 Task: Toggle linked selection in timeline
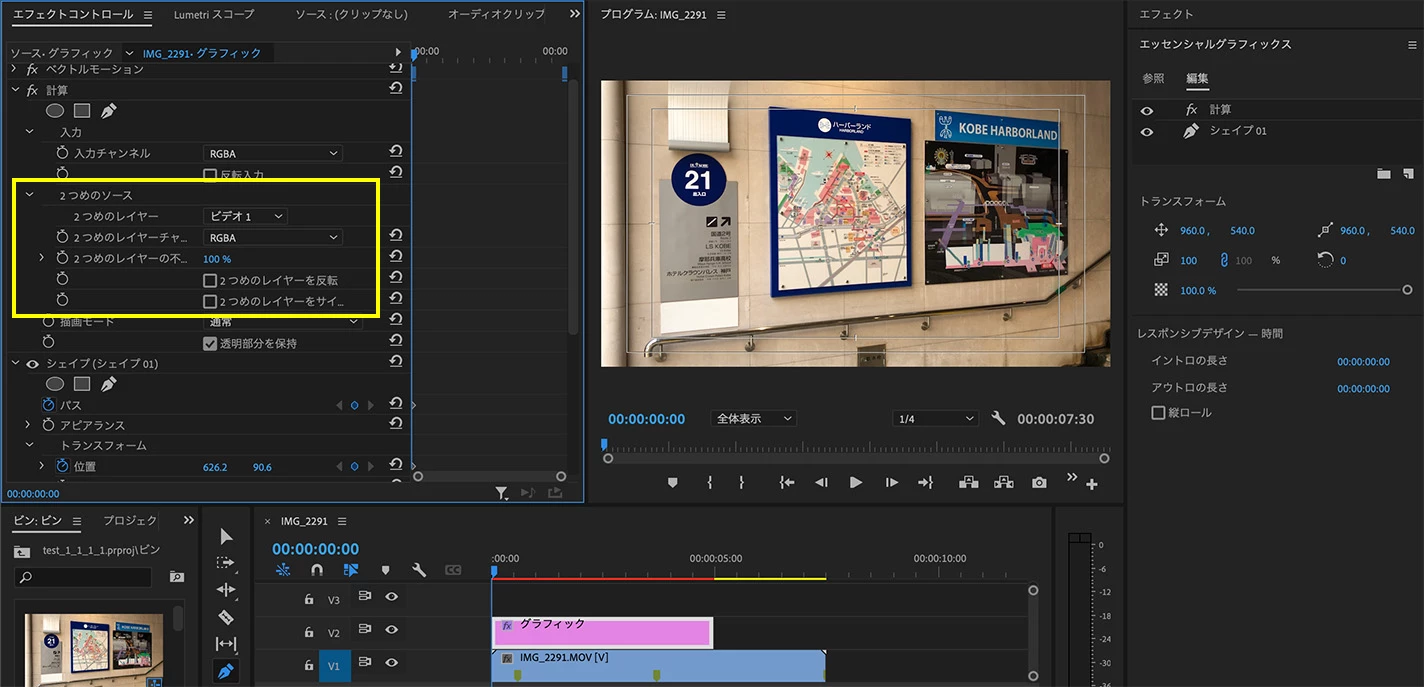351,570
